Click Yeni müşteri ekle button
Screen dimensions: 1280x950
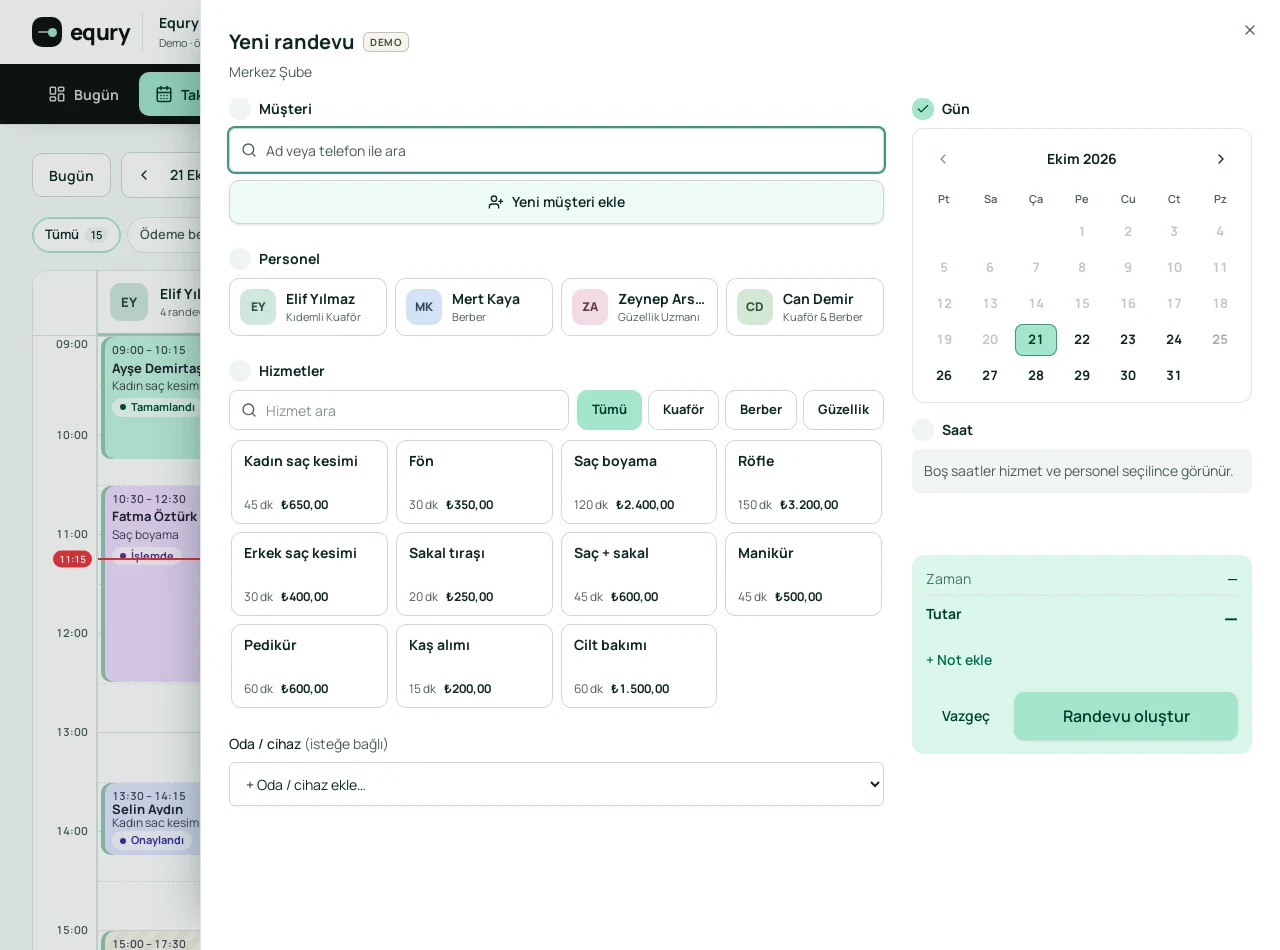pos(556,202)
